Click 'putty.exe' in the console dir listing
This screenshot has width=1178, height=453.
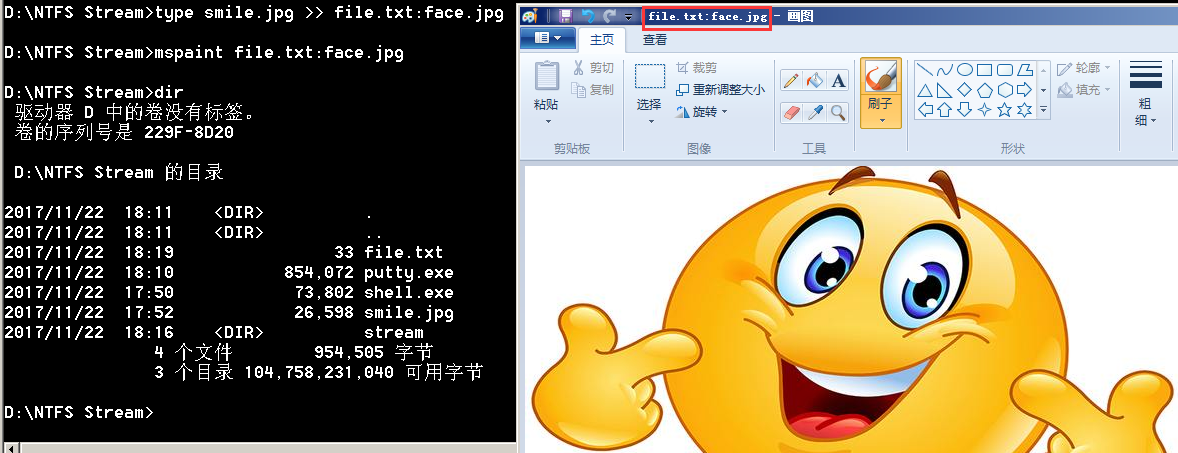click(x=409, y=273)
